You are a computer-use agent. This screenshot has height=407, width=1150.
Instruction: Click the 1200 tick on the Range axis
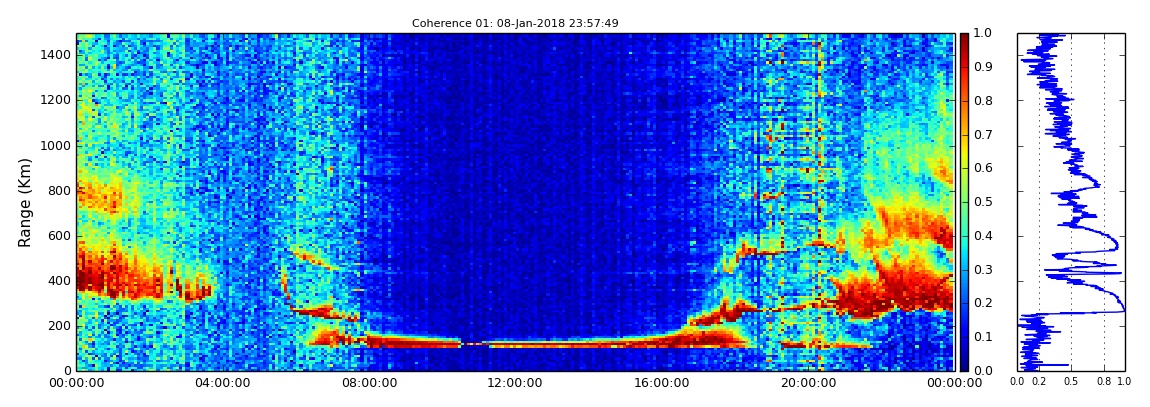56,100
